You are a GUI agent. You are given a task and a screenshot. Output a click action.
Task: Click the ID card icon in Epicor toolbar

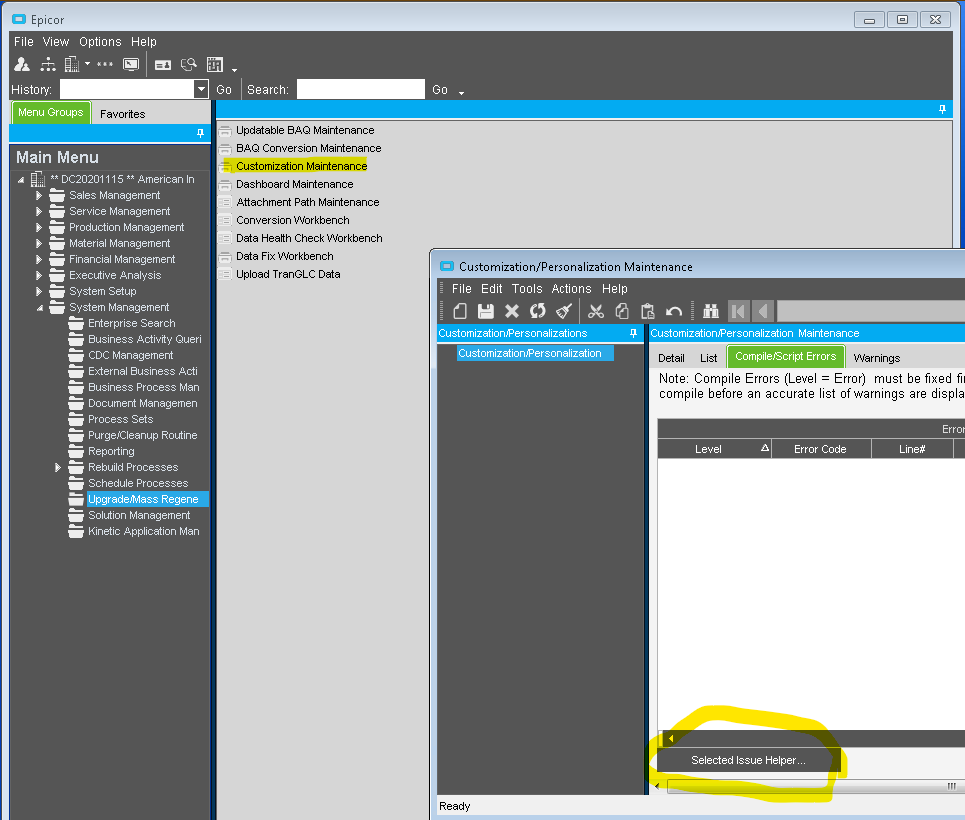163,65
